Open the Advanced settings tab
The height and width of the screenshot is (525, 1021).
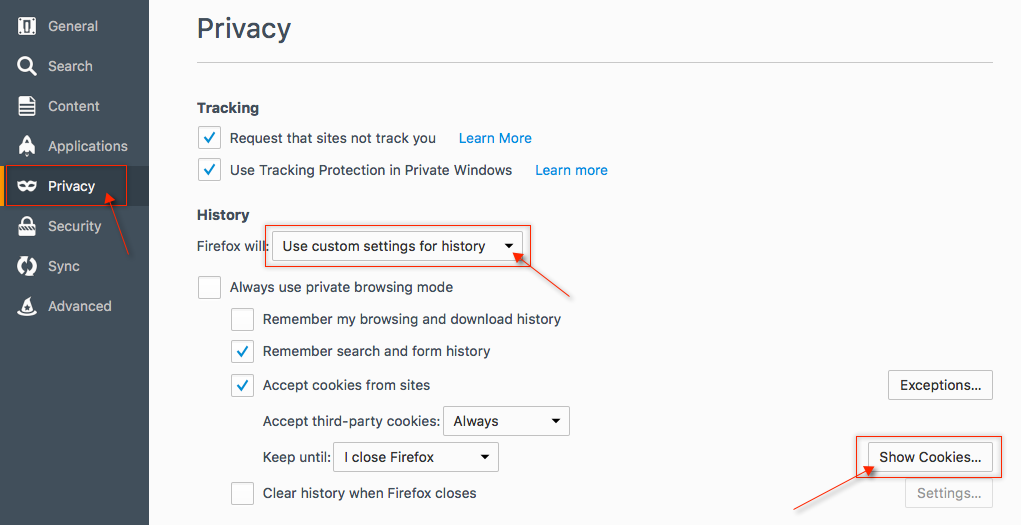point(79,306)
